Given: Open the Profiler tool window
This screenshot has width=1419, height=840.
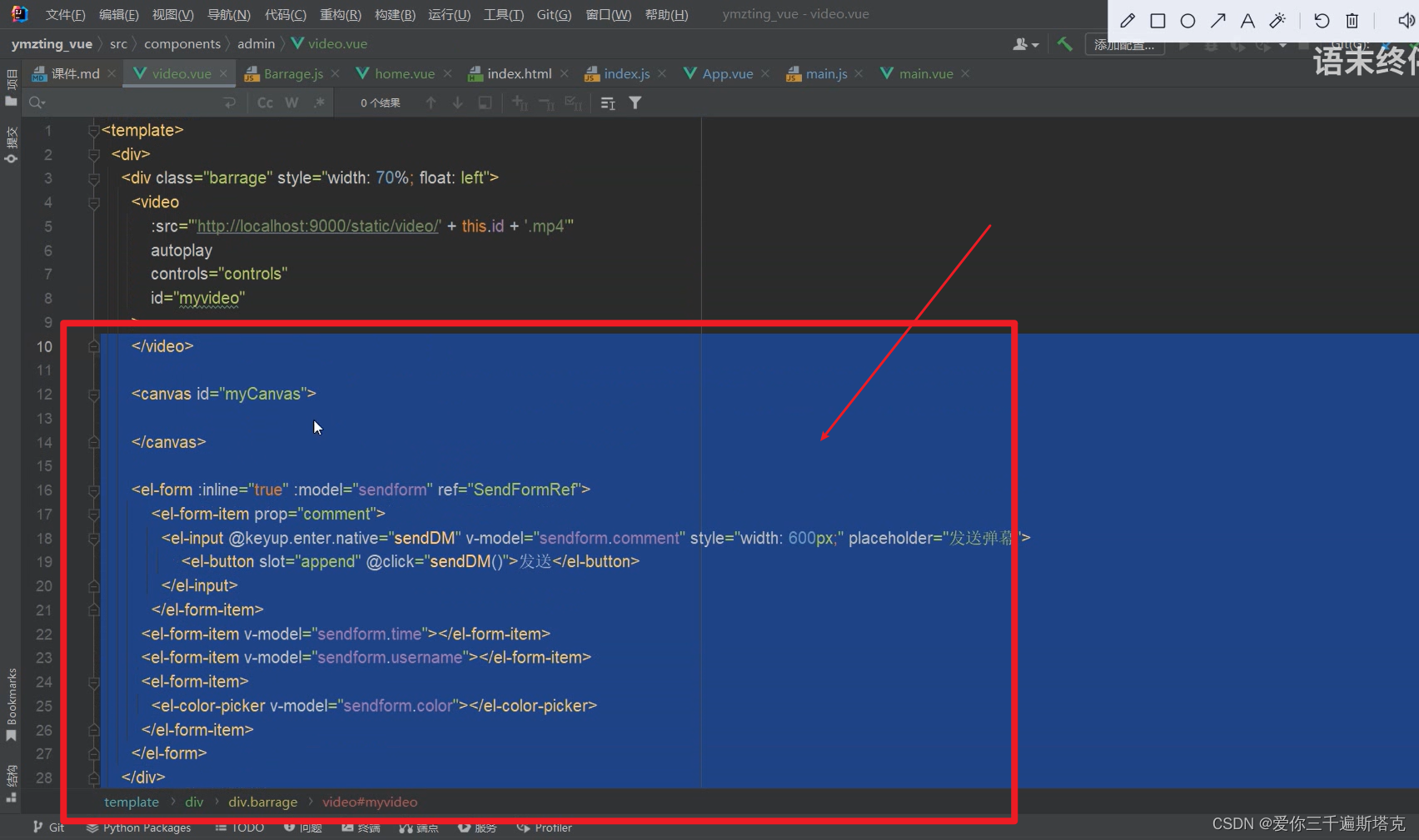Looking at the screenshot, I should (x=545, y=828).
